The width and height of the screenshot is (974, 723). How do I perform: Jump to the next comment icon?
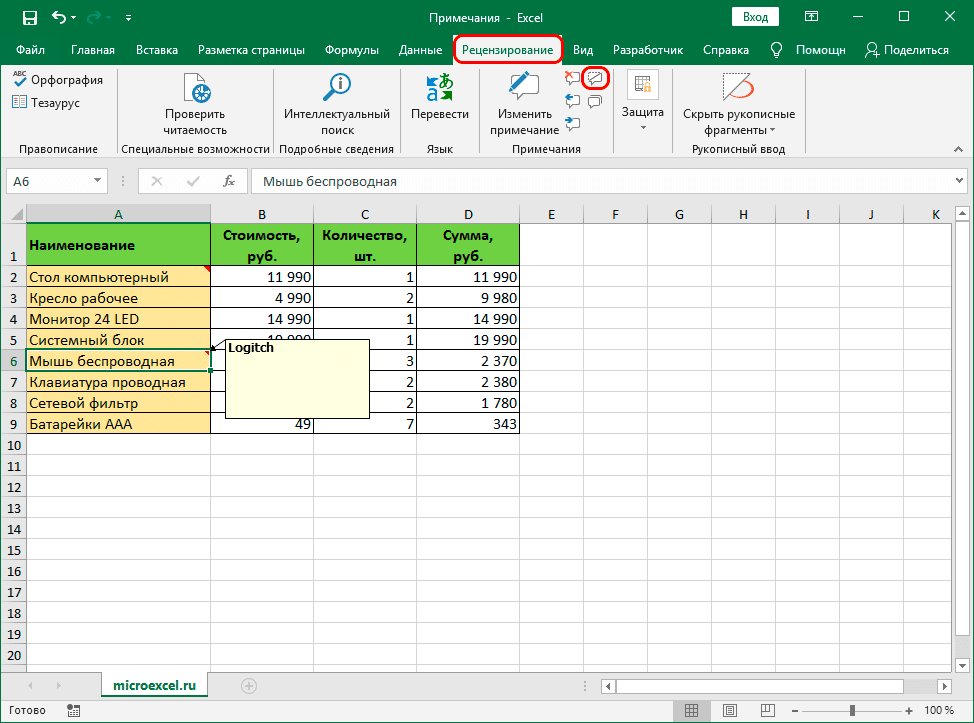pyautogui.click(x=572, y=122)
